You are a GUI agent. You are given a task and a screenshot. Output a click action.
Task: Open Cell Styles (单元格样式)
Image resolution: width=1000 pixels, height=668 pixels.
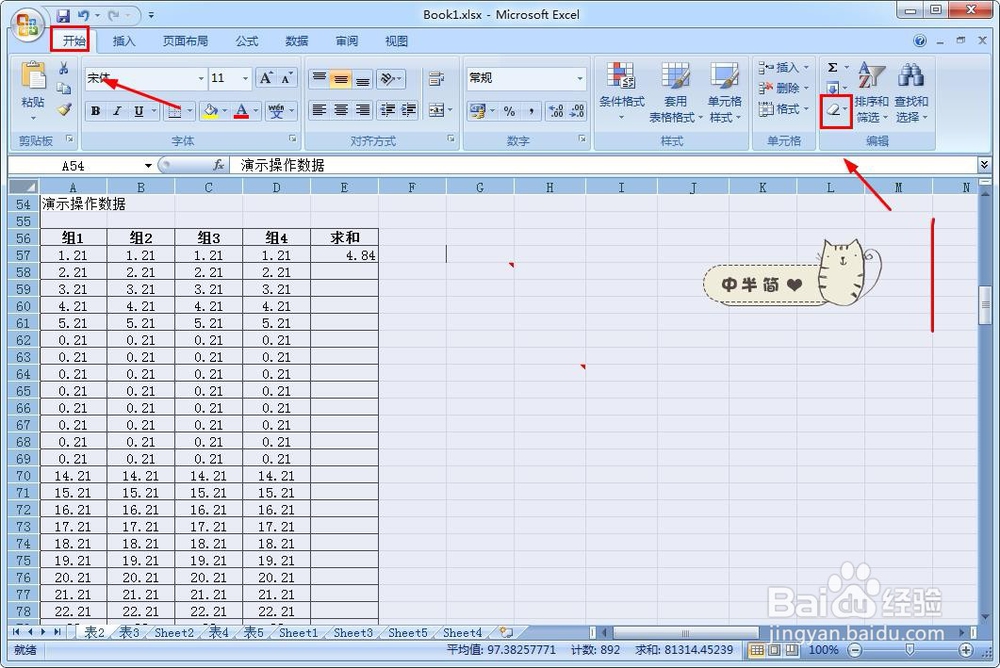[x=725, y=92]
